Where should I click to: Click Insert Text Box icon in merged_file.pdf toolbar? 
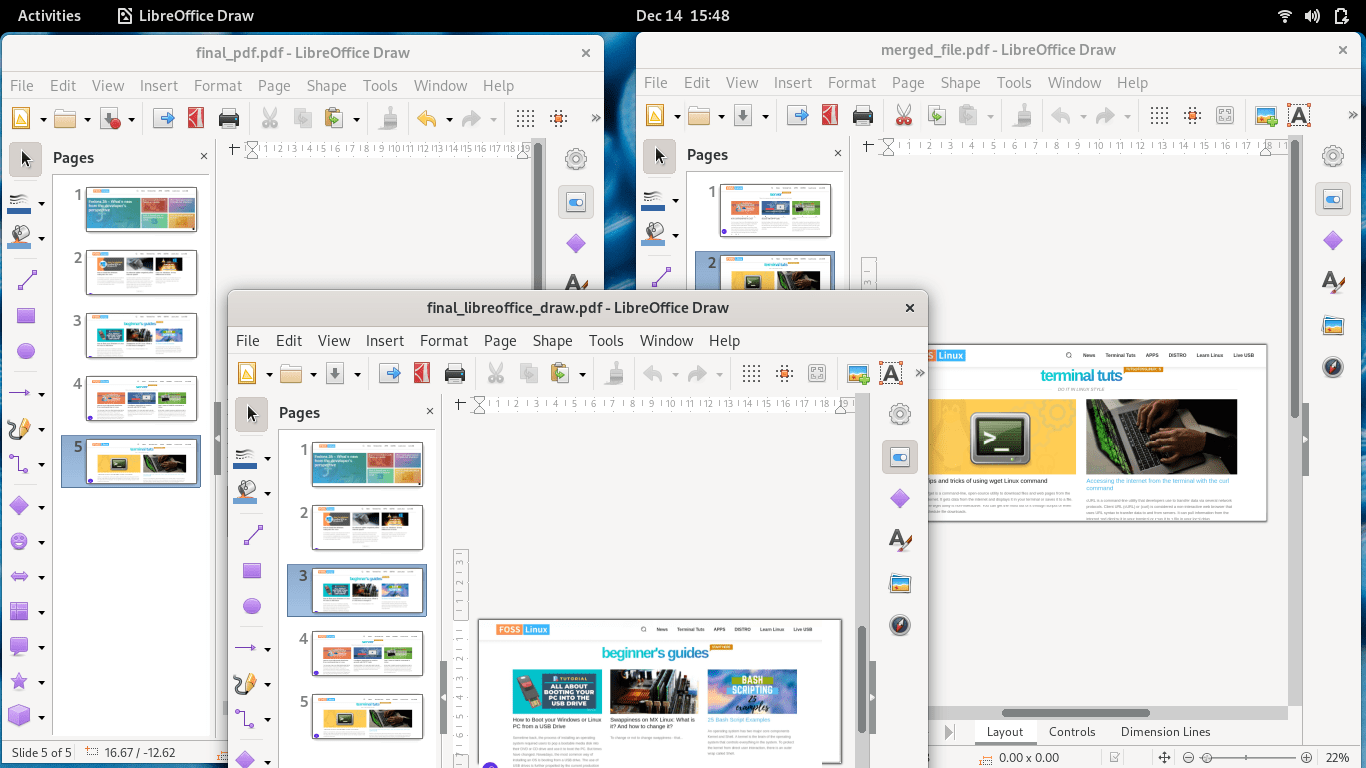1298,116
